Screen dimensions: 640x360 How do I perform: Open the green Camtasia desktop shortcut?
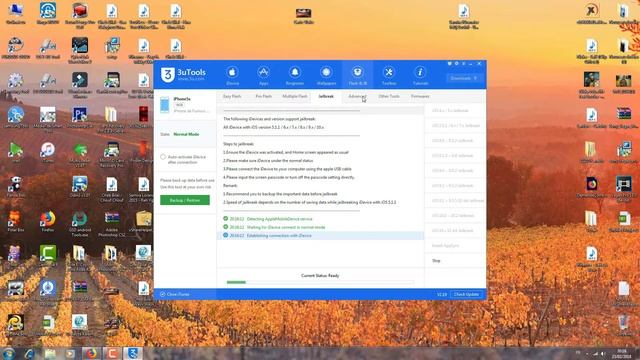pyautogui.click(x=48, y=256)
